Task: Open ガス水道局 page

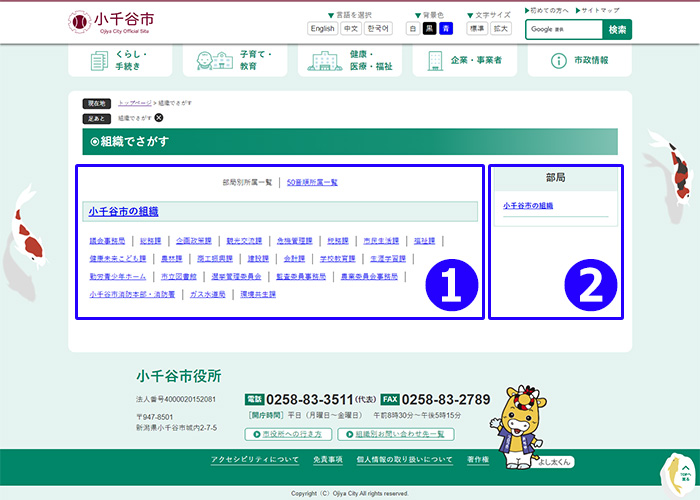Action: click(x=208, y=294)
